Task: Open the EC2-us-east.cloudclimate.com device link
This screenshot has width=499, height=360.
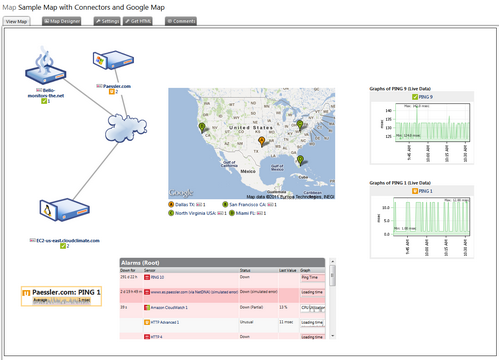Action: (x=68, y=240)
